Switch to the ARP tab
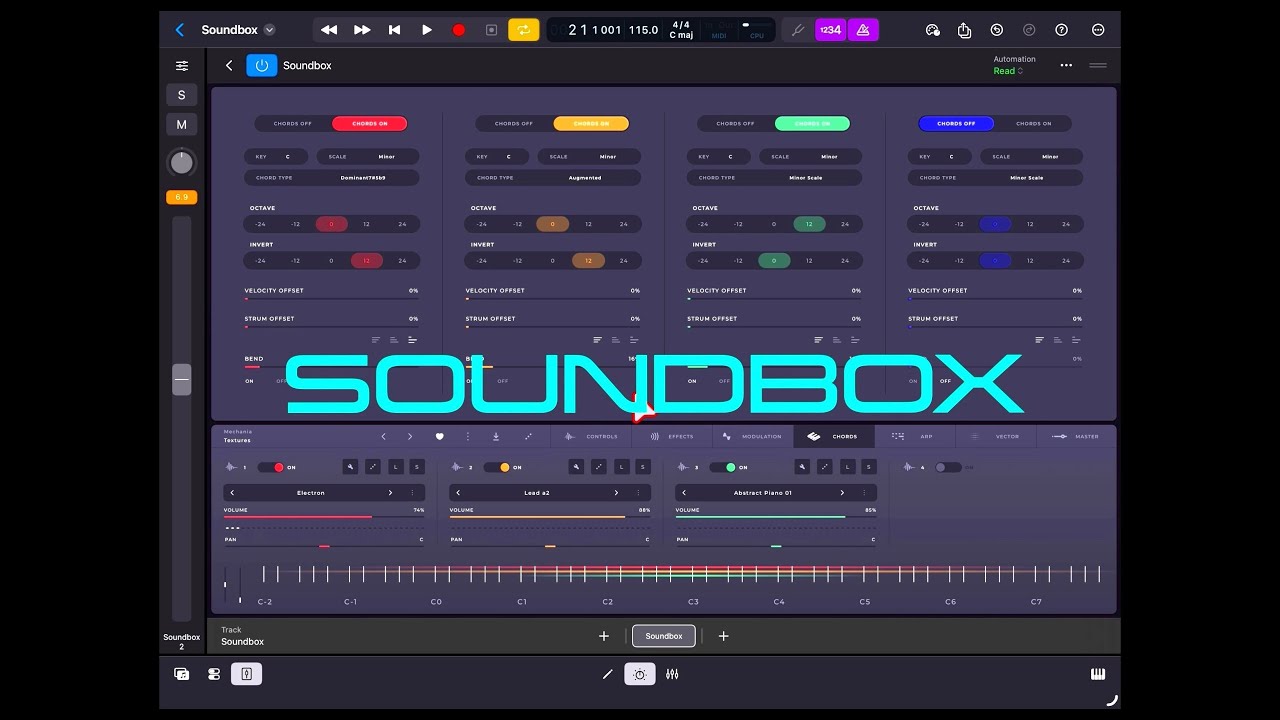This screenshot has height=720, width=1280. point(914,437)
